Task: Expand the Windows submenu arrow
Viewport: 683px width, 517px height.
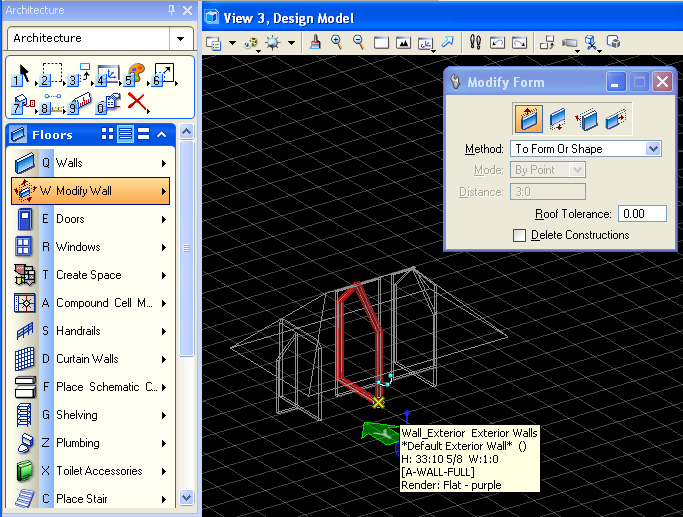Action: [164, 247]
